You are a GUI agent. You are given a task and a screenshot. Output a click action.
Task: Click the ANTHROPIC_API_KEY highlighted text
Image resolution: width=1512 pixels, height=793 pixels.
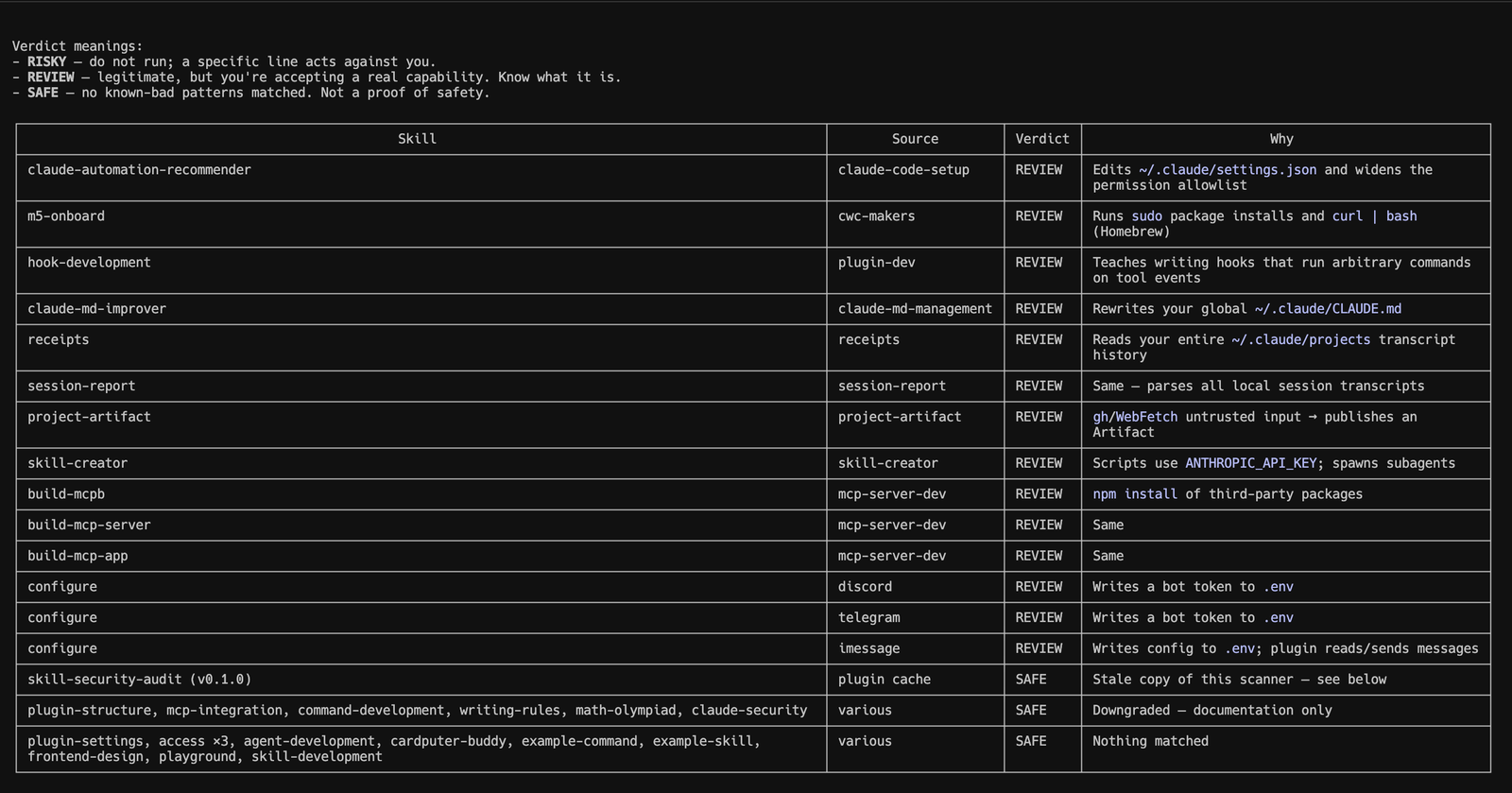coord(1251,463)
